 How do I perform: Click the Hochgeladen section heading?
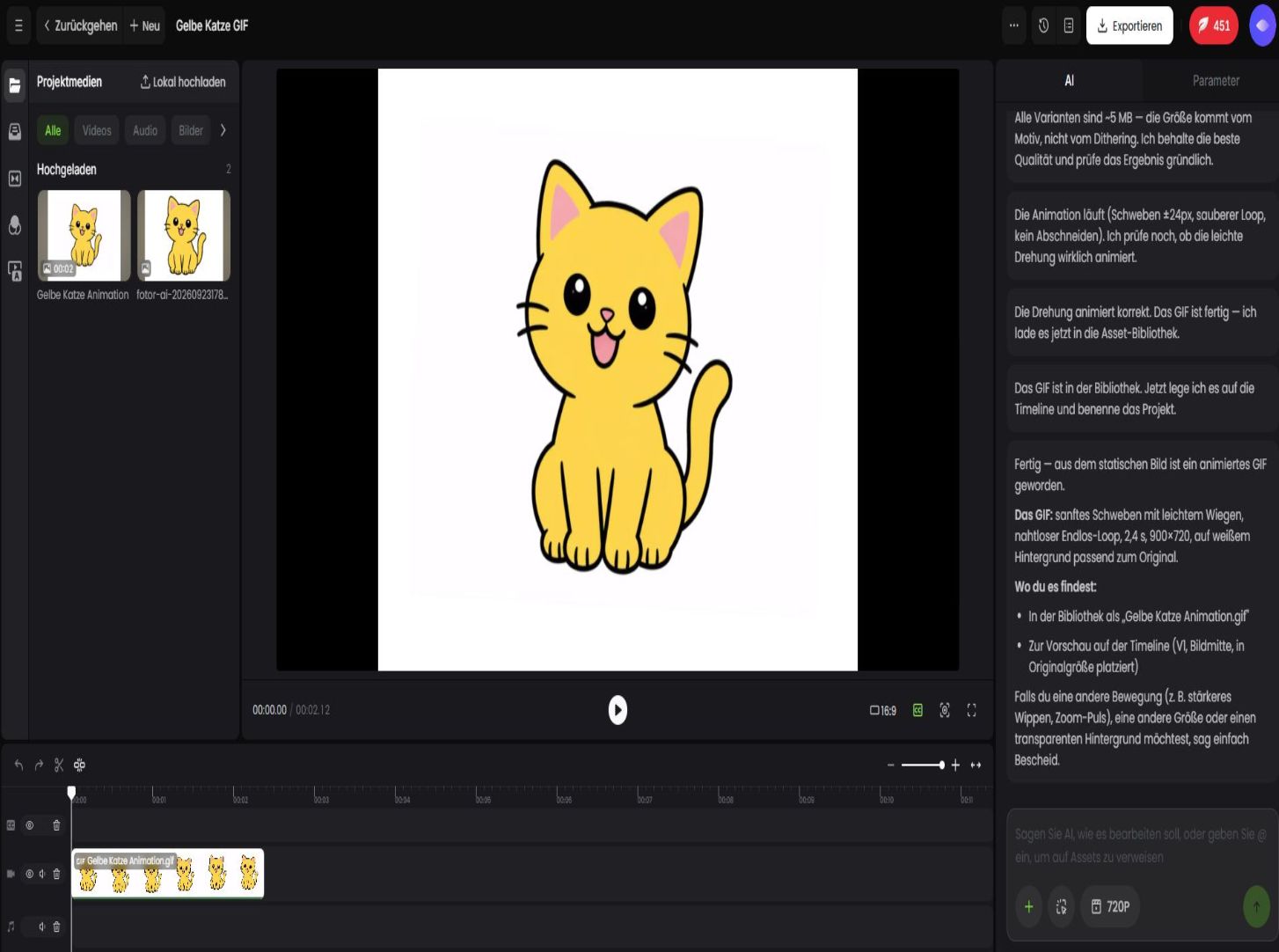(x=67, y=169)
